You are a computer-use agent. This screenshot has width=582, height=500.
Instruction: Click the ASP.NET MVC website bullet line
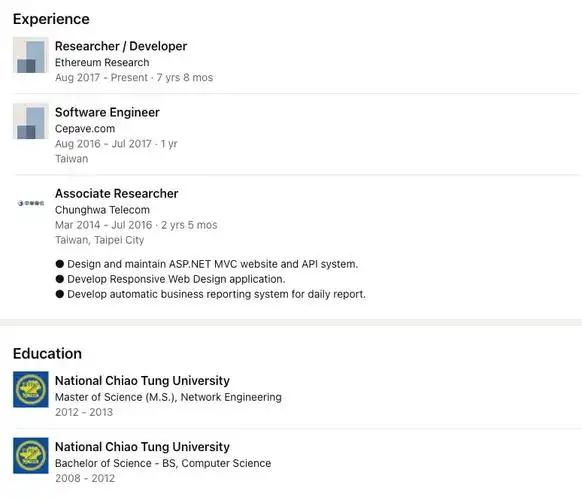coord(207,264)
